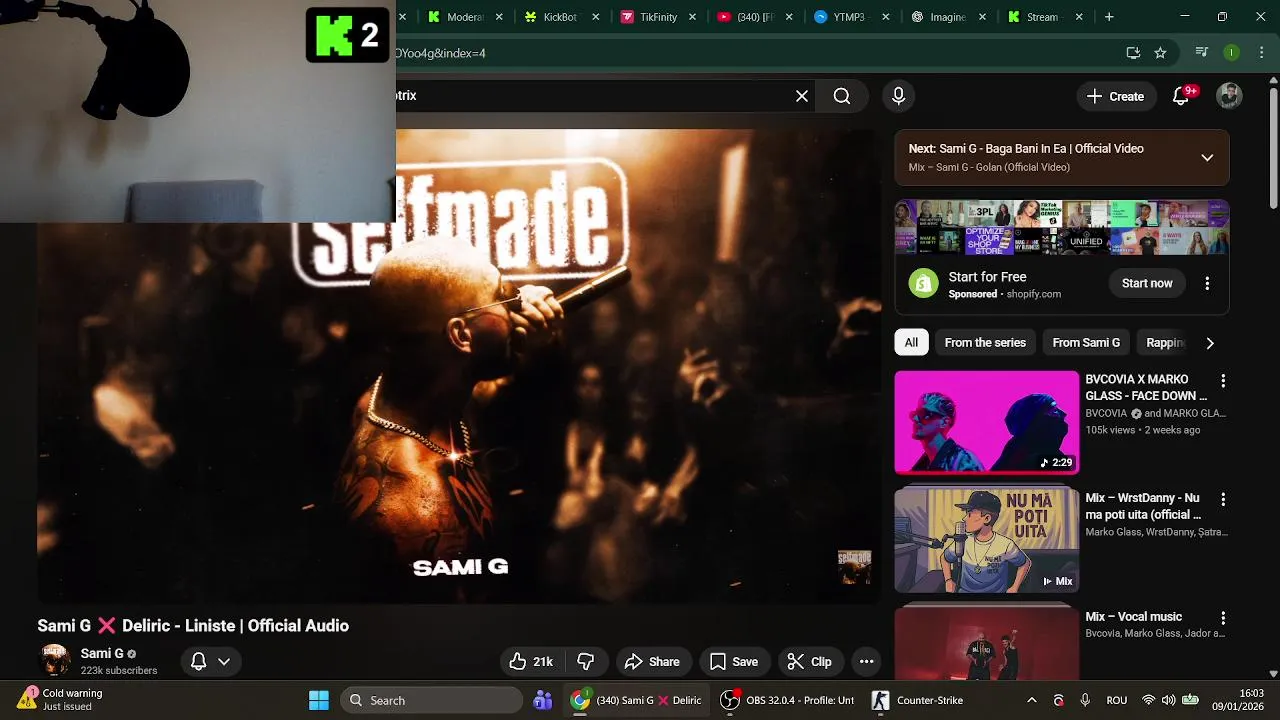Open Cold warning weather widget
Image resolution: width=1280 pixels, height=720 pixels.
60,700
